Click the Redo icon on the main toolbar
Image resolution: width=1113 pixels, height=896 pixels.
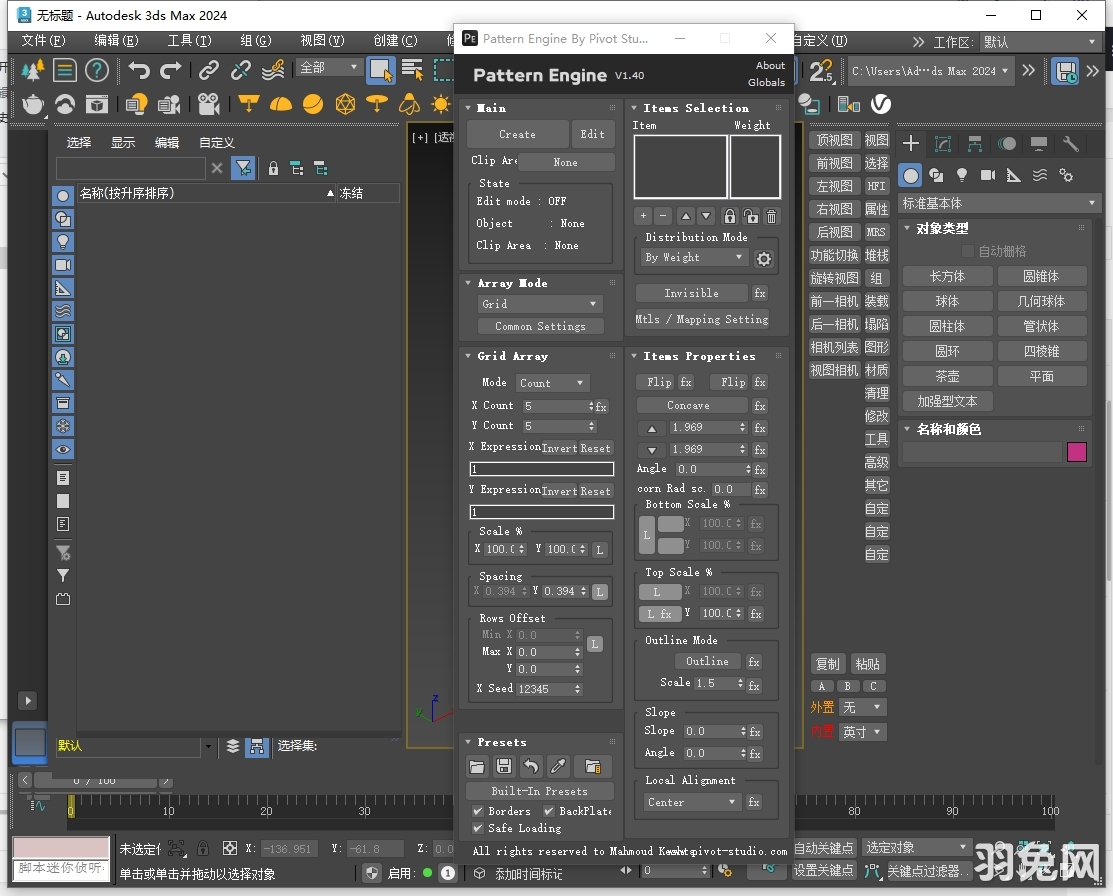point(170,71)
